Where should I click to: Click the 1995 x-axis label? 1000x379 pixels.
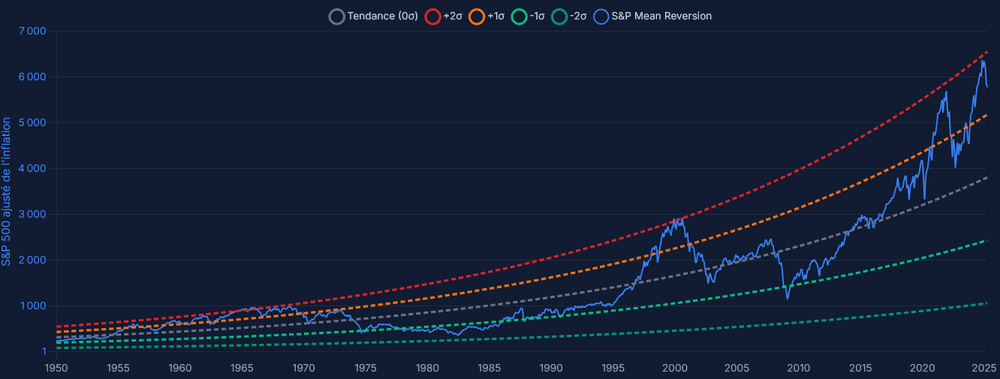point(613,368)
